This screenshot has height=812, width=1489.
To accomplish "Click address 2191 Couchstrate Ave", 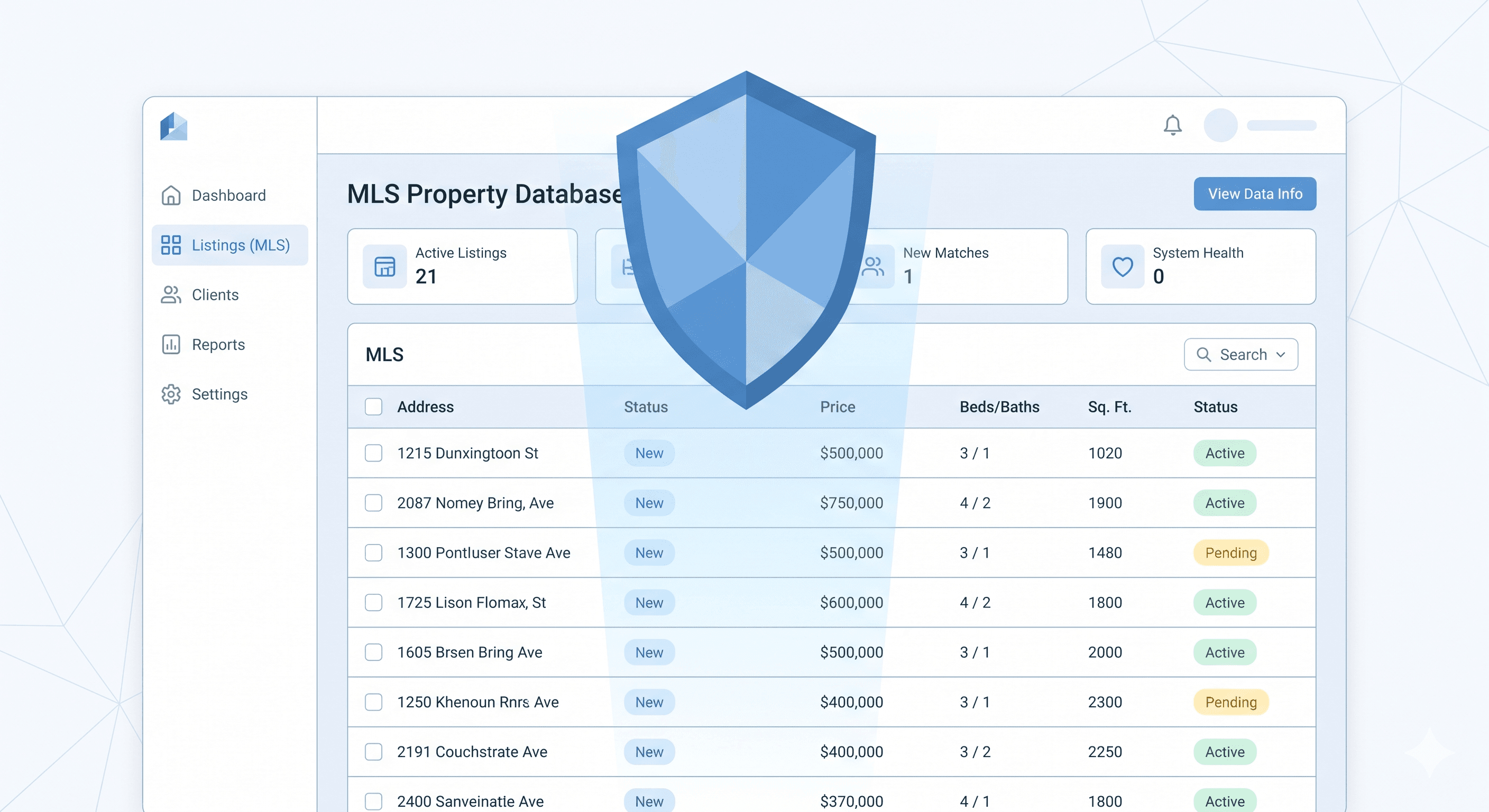I will pyautogui.click(x=472, y=751).
